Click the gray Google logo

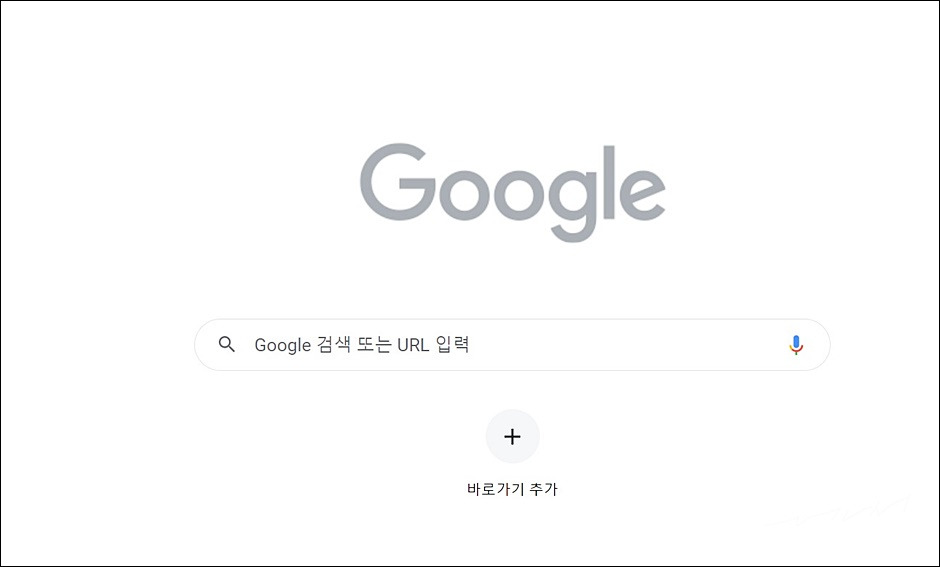click(513, 192)
